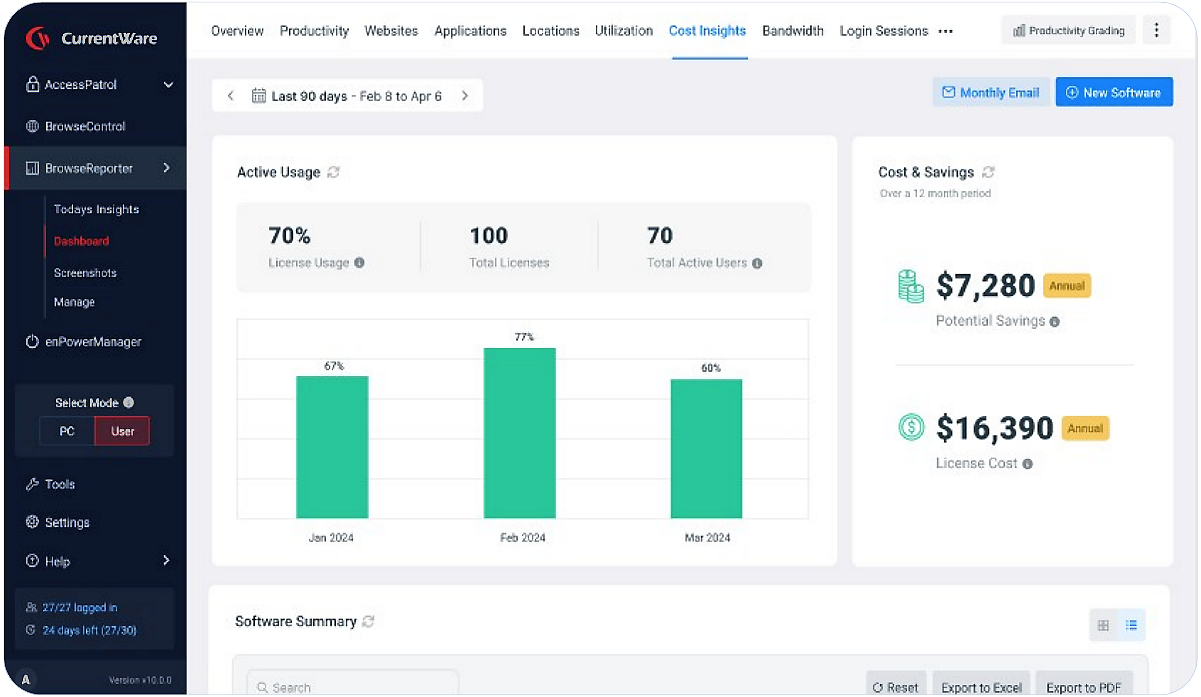Open the Utilization tab
This screenshot has height=697, width=1201.
(x=623, y=31)
